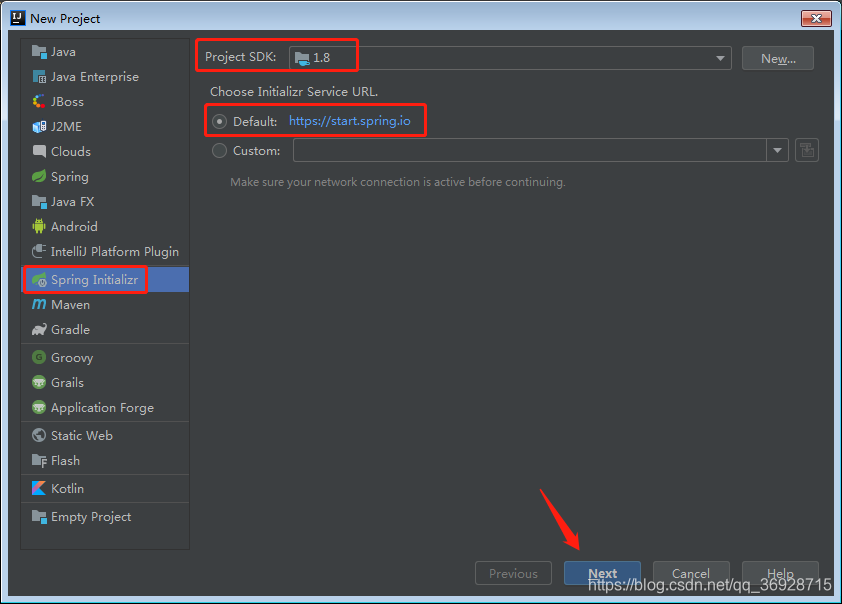Click the J2ME icon
Viewport: 842px width, 604px height.
pos(39,127)
